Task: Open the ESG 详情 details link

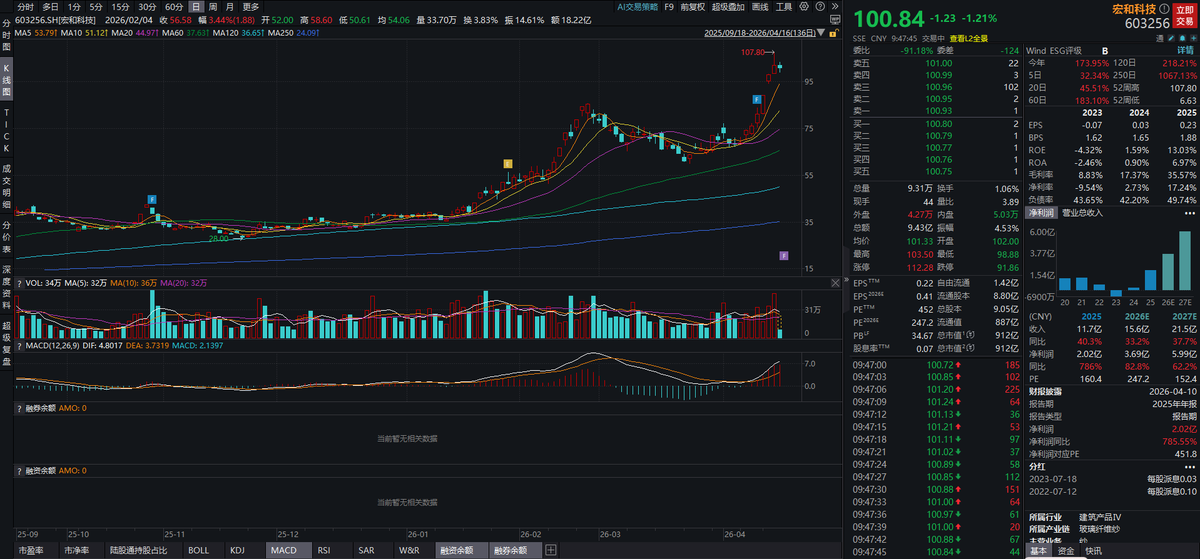Action: click(x=1185, y=50)
